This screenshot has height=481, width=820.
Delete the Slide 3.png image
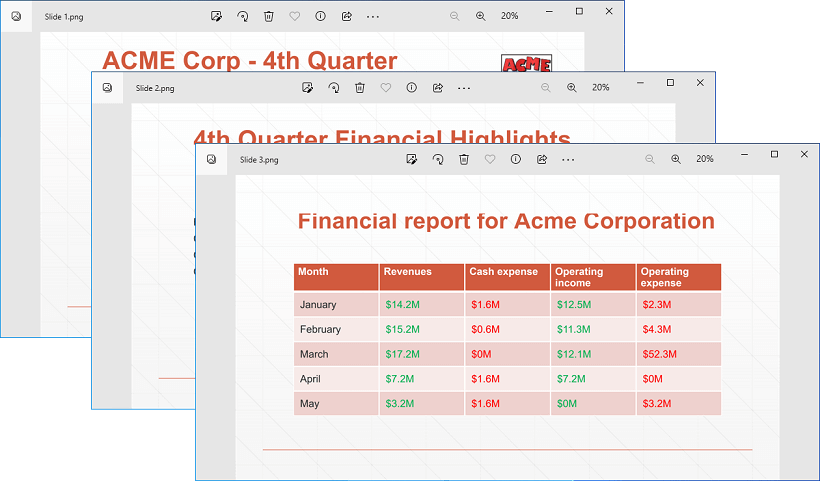[464, 159]
